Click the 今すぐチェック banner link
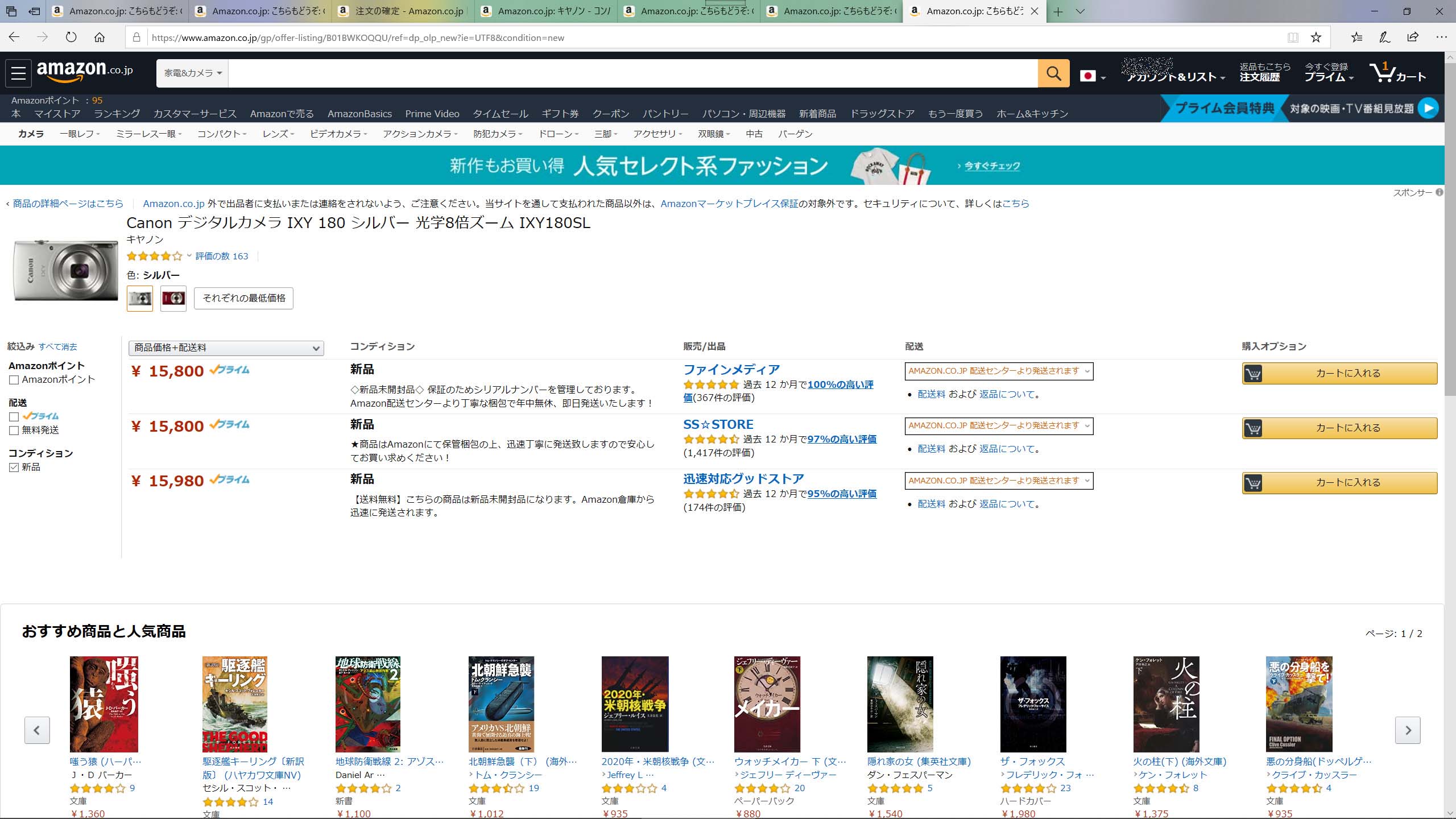Image resolution: width=1456 pixels, height=819 pixels. click(992, 166)
